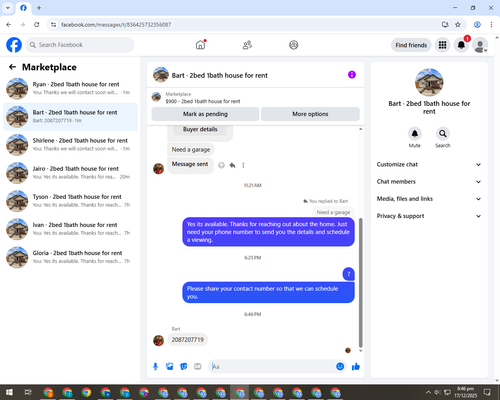Image resolution: width=500 pixels, height=400 pixels.
Task: Go back from Marketplace chats
Action: [12, 67]
